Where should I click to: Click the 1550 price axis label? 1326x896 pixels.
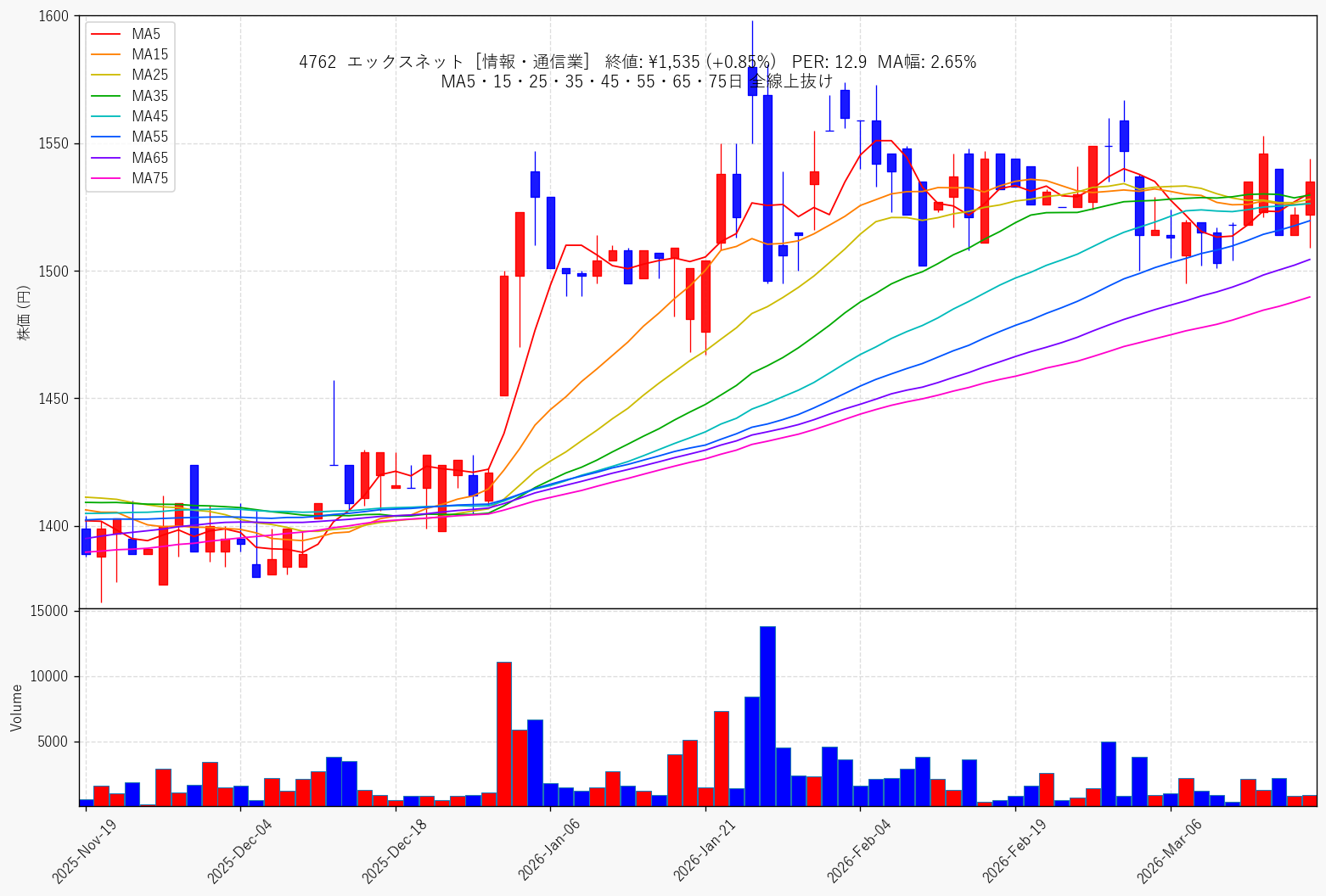(x=54, y=143)
